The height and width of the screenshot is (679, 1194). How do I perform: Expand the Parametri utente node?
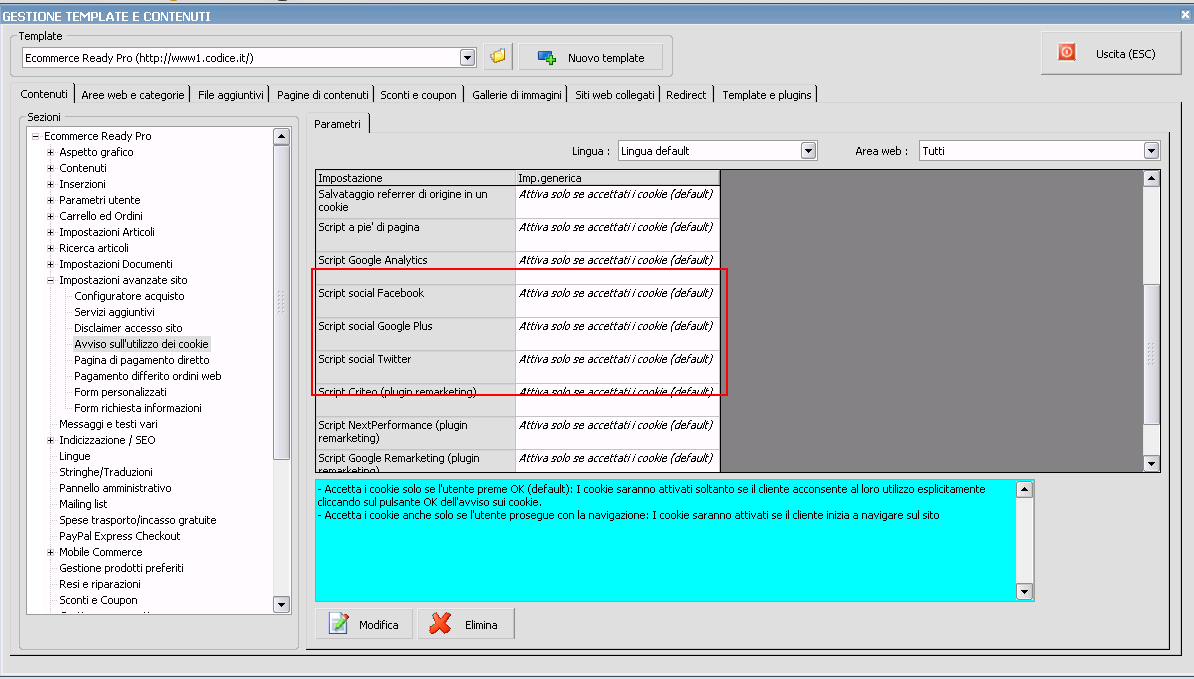pyautogui.click(x=50, y=200)
